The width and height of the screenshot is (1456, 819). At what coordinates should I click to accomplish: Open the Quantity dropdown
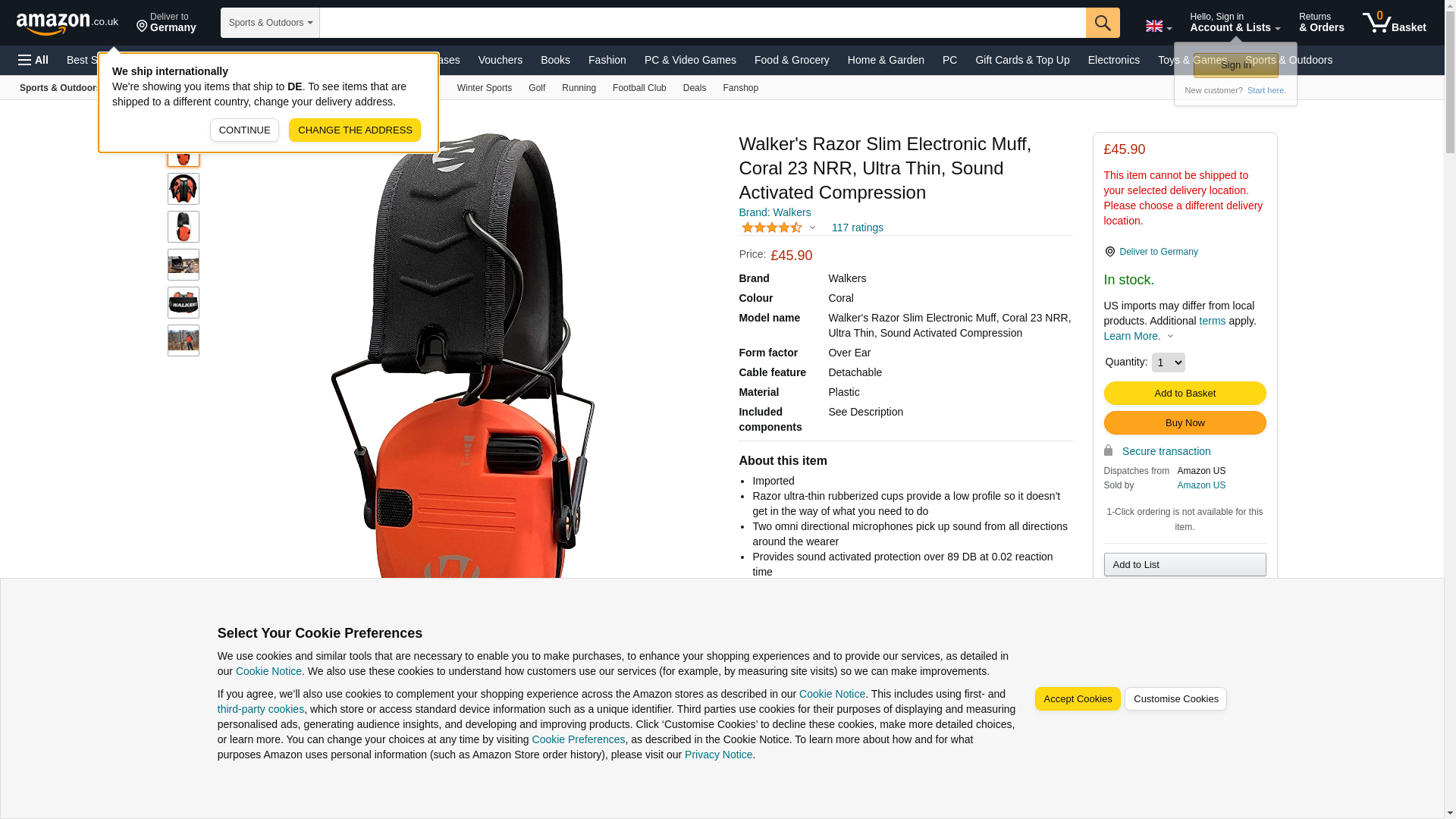1168,362
